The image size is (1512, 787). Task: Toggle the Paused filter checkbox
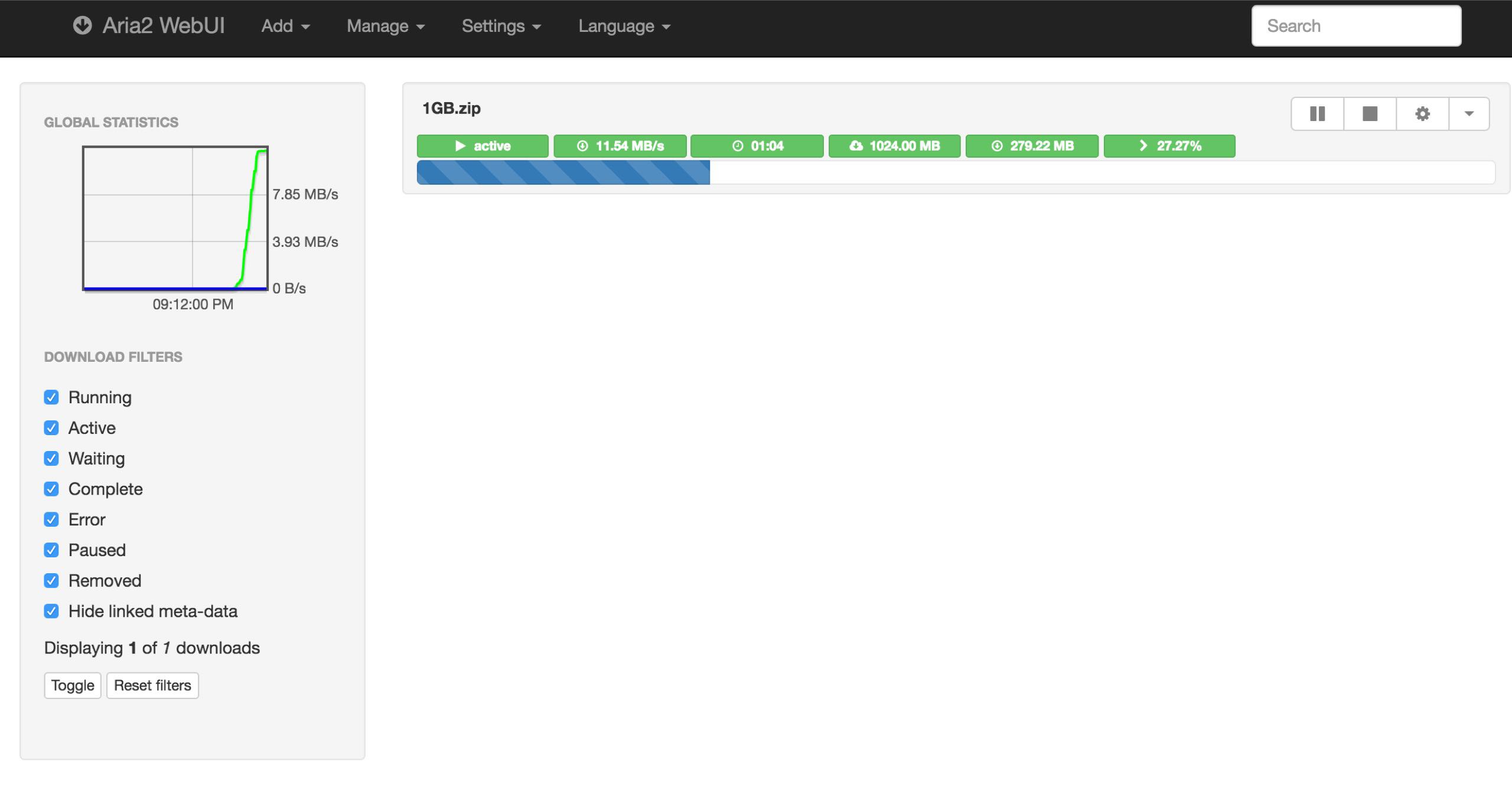(x=51, y=550)
